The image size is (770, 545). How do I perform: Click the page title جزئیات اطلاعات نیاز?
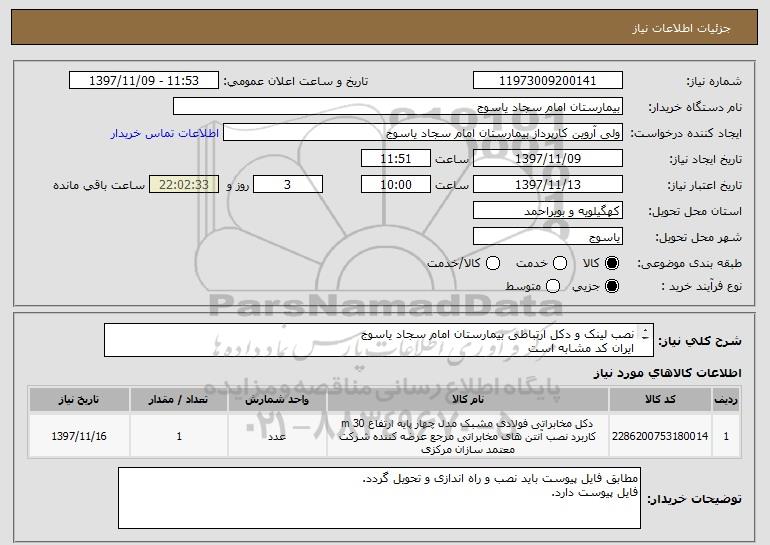681,28
